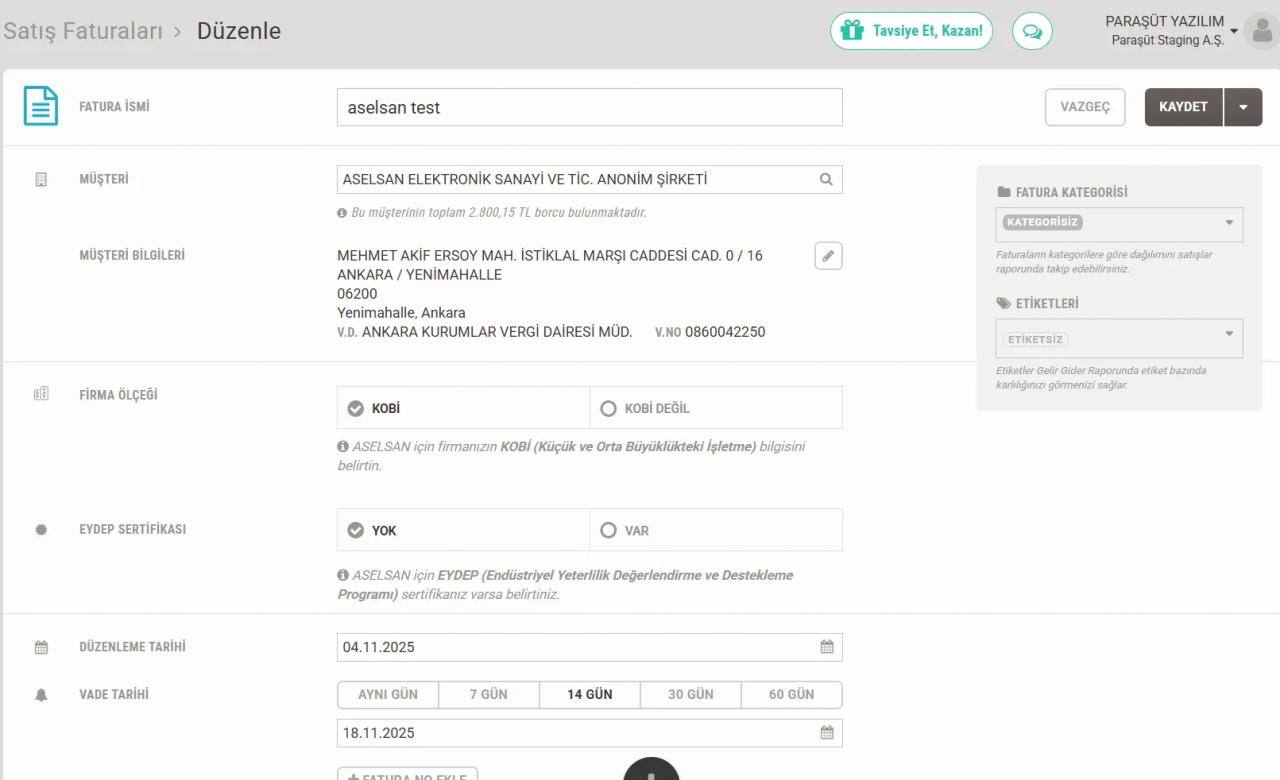This screenshot has height=780, width=1280.
Task: Click the user avatar profile icon
Action: pyautogui.click(x=1262, y=31)
